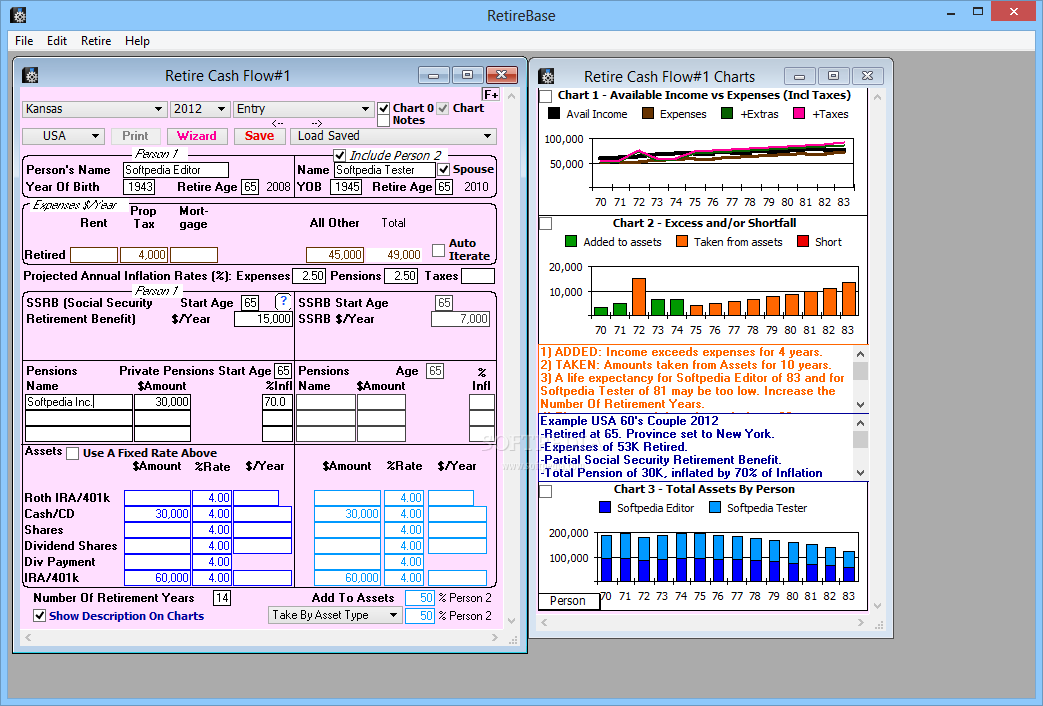Image resolution: width=1043 pixels, height=706 pixels.
Task: Click Person 2 Name field Softpedia Tester
Action: pyautogui.click(x=384, y=170)
